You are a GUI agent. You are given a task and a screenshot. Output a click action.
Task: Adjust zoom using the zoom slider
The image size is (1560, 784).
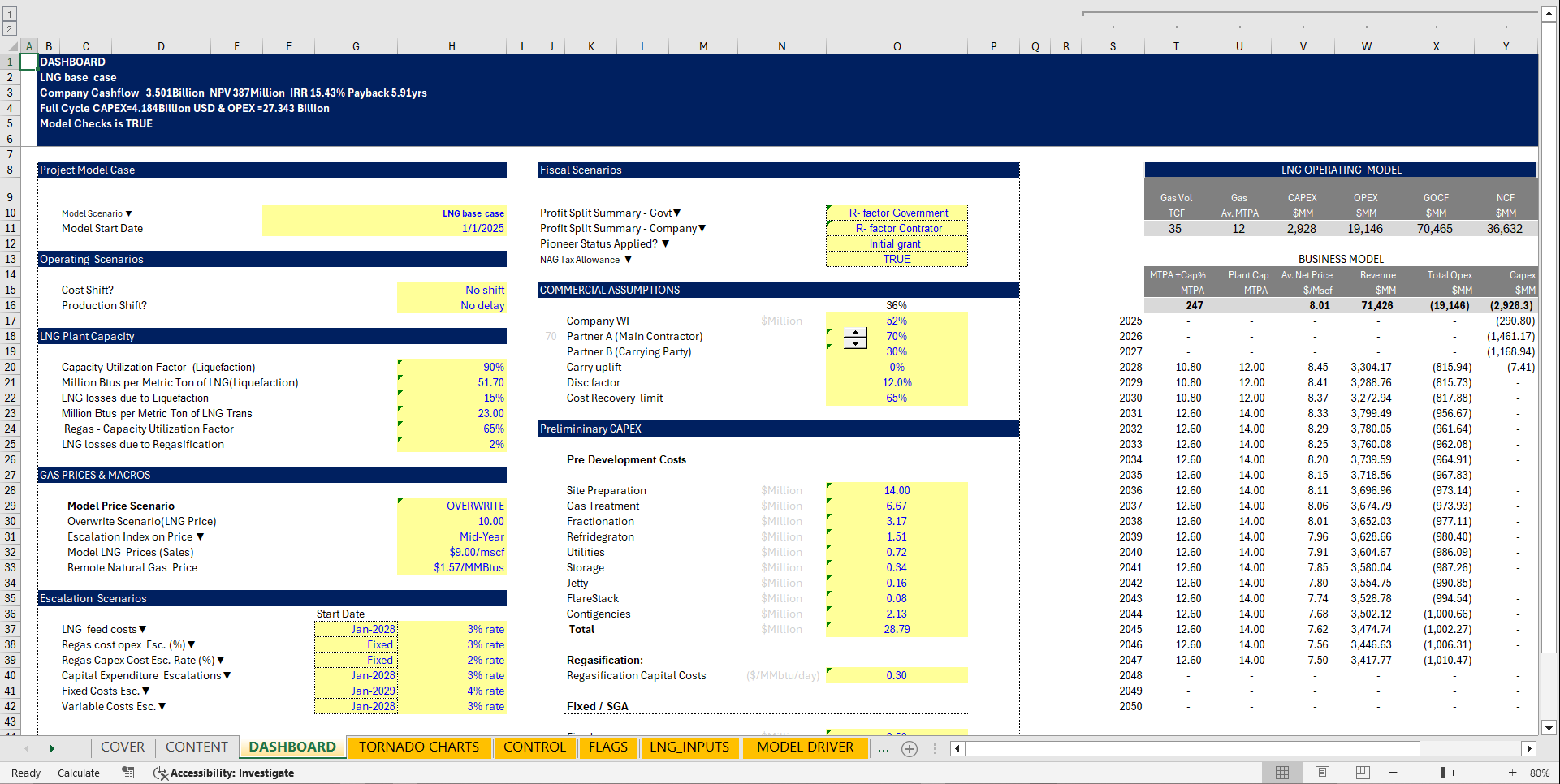coord(1444,773)
